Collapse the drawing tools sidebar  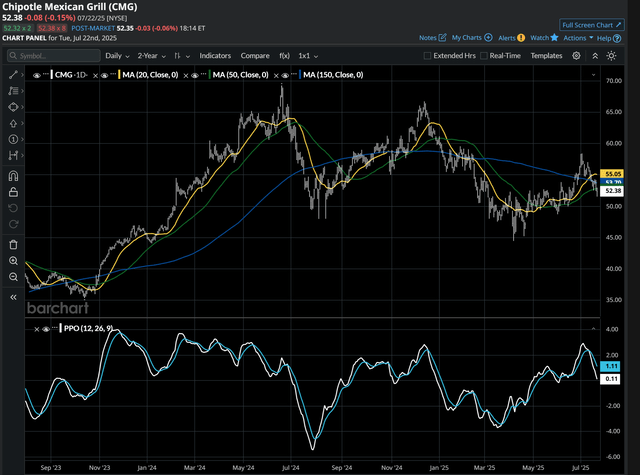click(x=13, y=297)
